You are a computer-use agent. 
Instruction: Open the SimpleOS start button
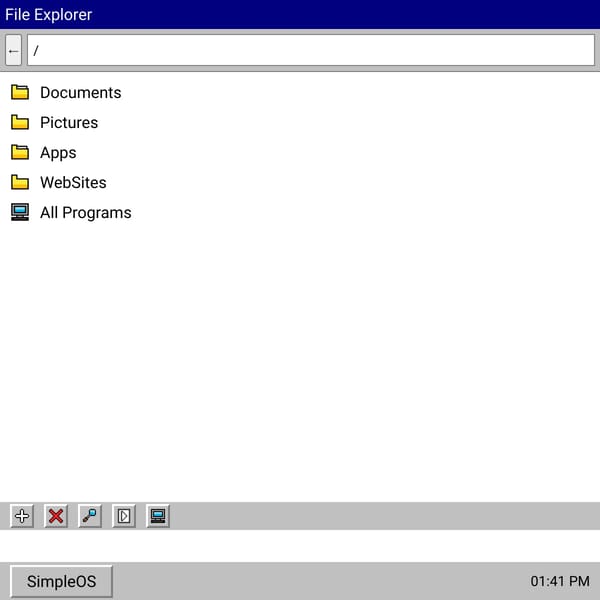pyautogui.click(x=61, y=581)
